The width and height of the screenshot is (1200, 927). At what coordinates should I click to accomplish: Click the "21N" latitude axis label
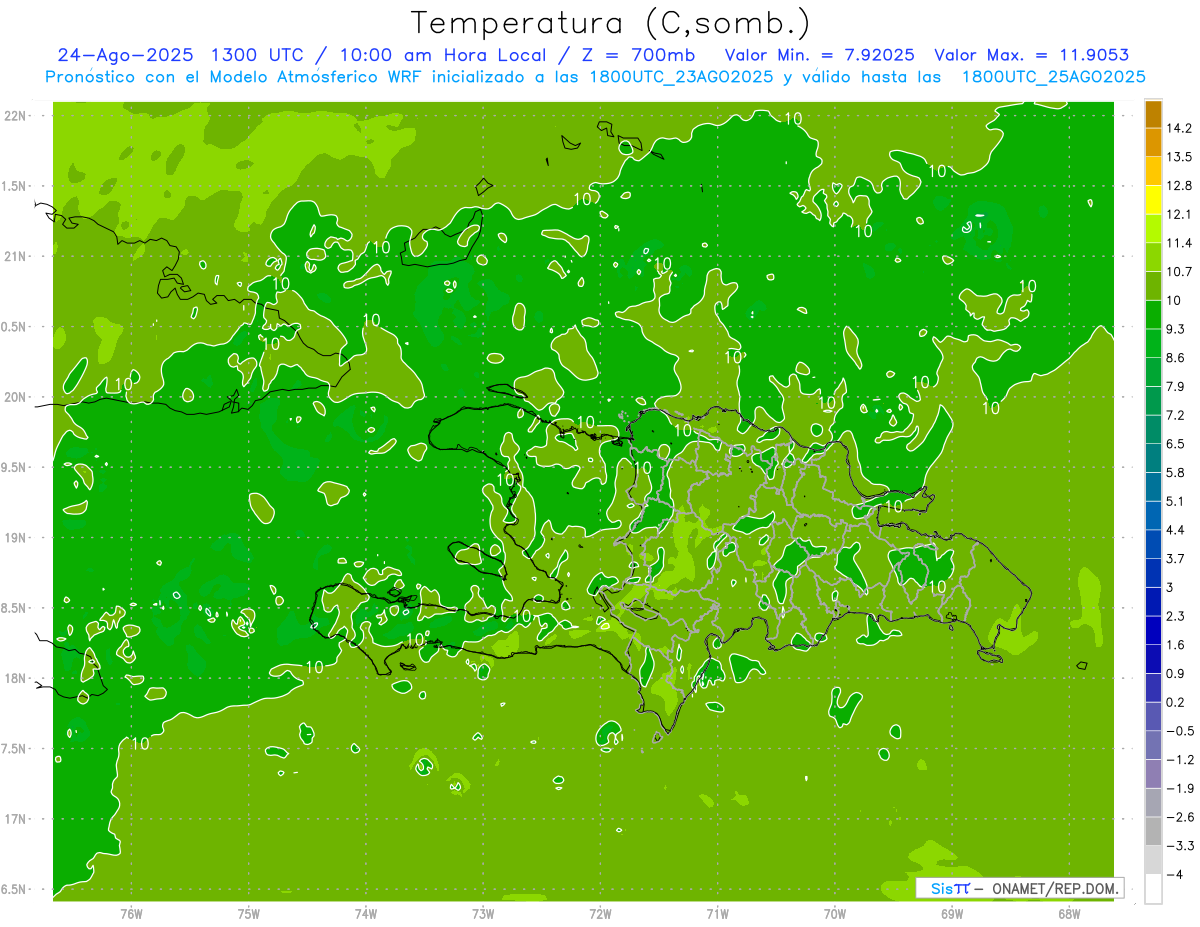click(x=17, y=257)
